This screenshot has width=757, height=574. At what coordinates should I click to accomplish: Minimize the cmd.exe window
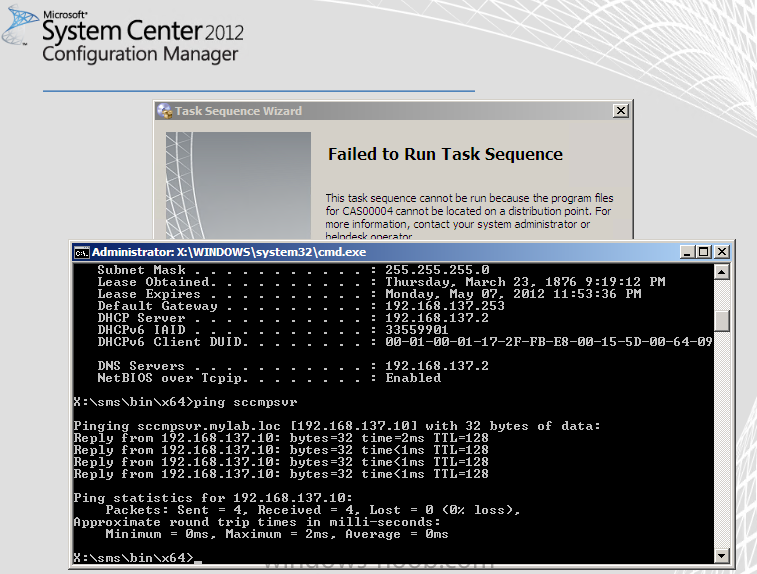pos(687,252)
